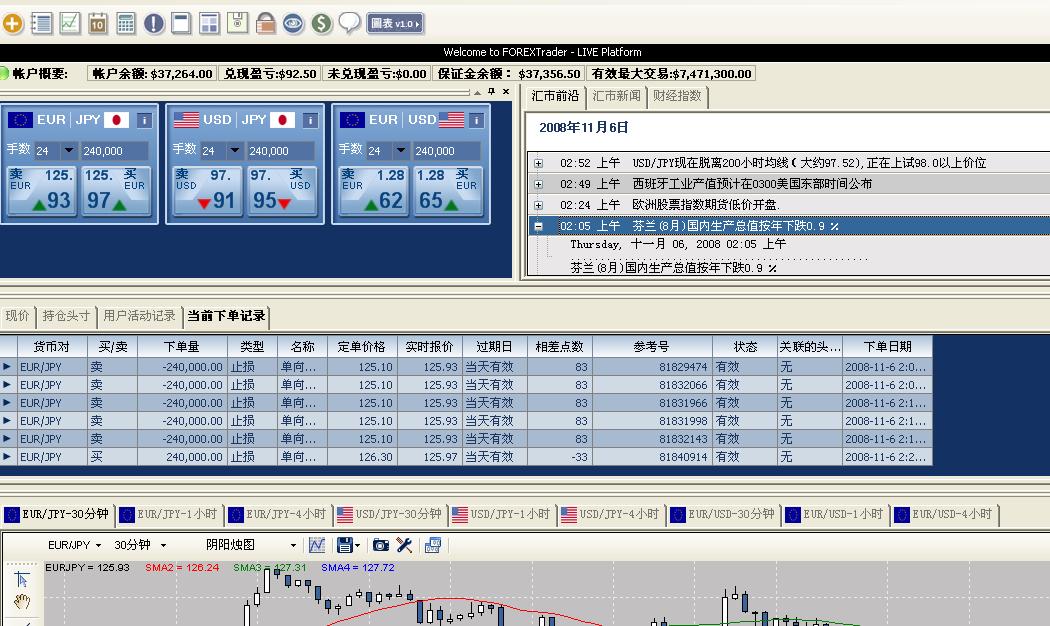
Task: Click the 240,000 amount field on EUR/USD tile
Action: coord(447,151)
